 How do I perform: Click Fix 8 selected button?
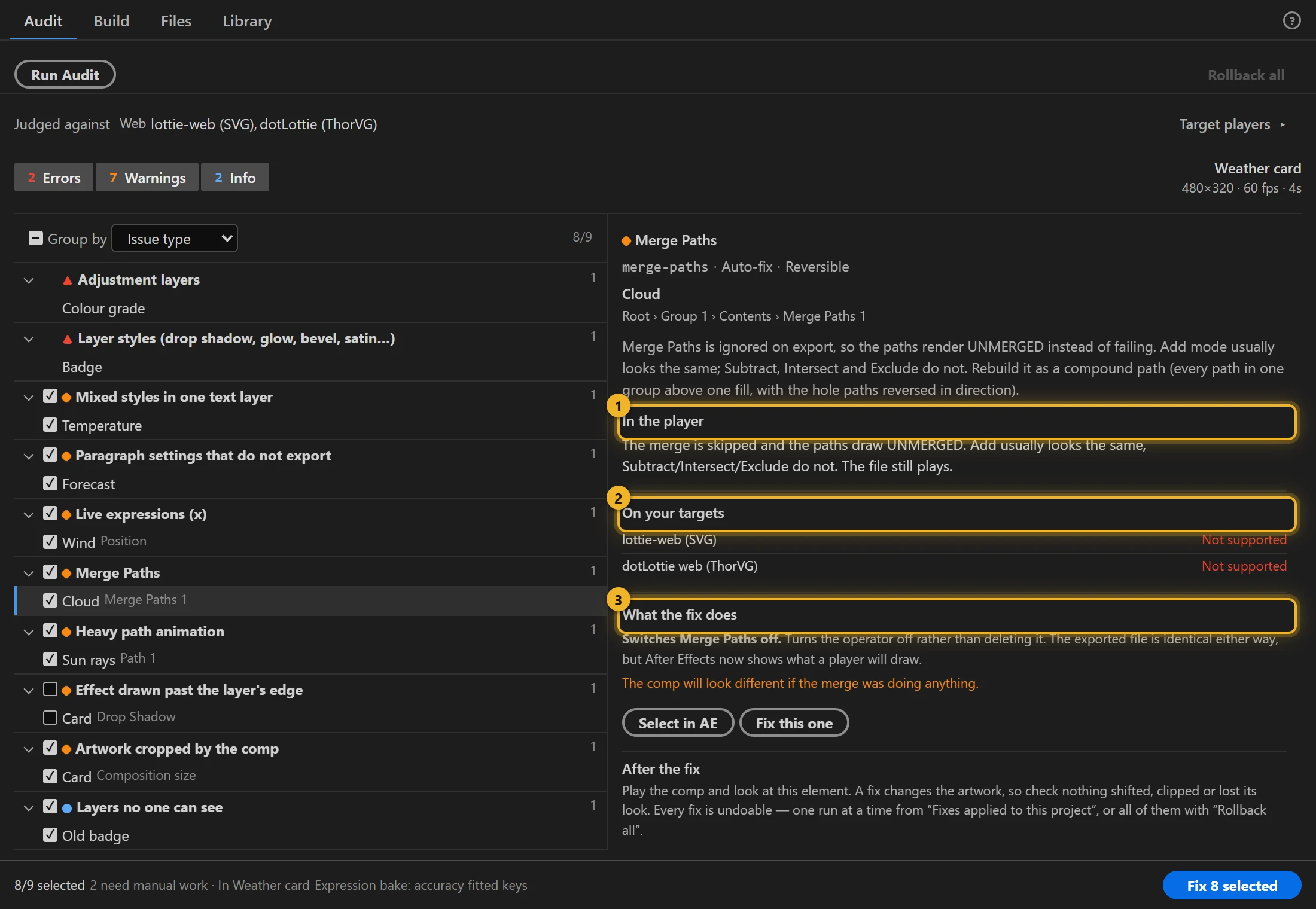click(1232, 886)
